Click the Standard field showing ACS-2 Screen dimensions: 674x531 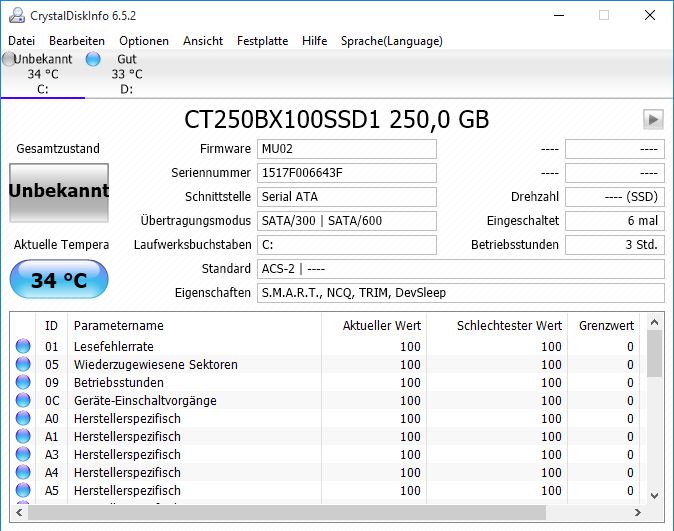(x=461, y=269)
